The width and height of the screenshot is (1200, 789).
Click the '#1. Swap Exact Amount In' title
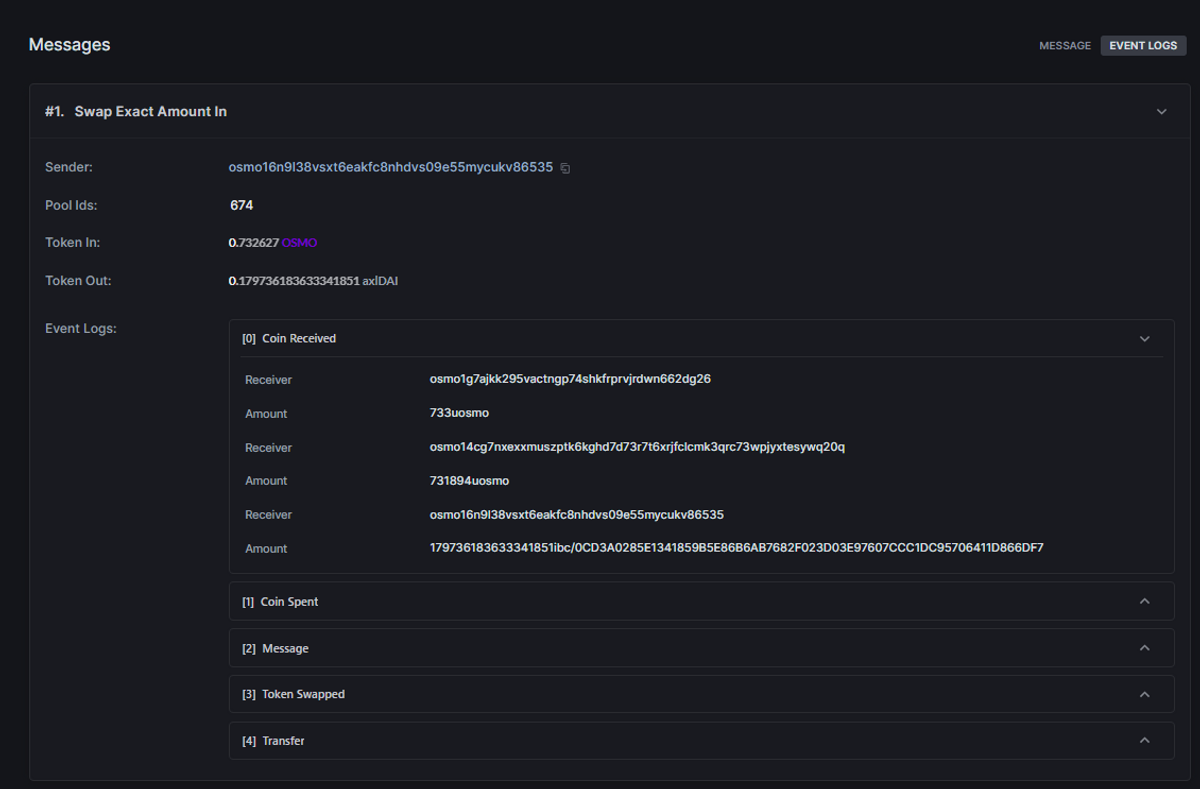[x=136, y=112]
